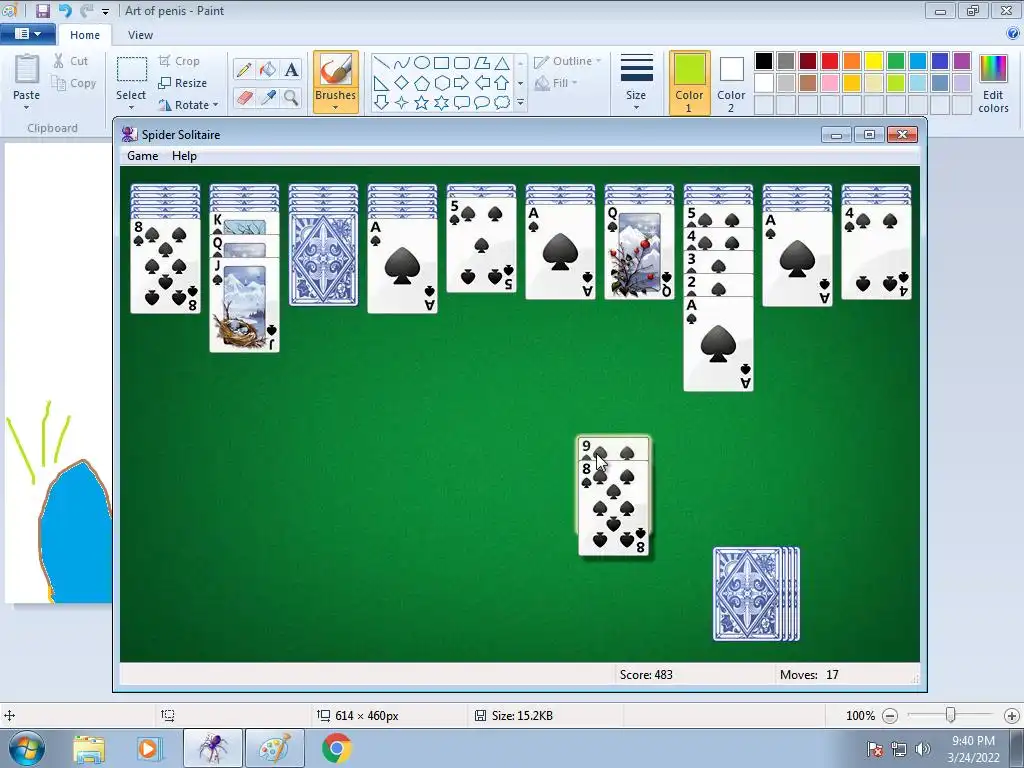Screen dimensions: 1024x768
Task: Select the Color 1 button
Action: click(x=689, y=83)
